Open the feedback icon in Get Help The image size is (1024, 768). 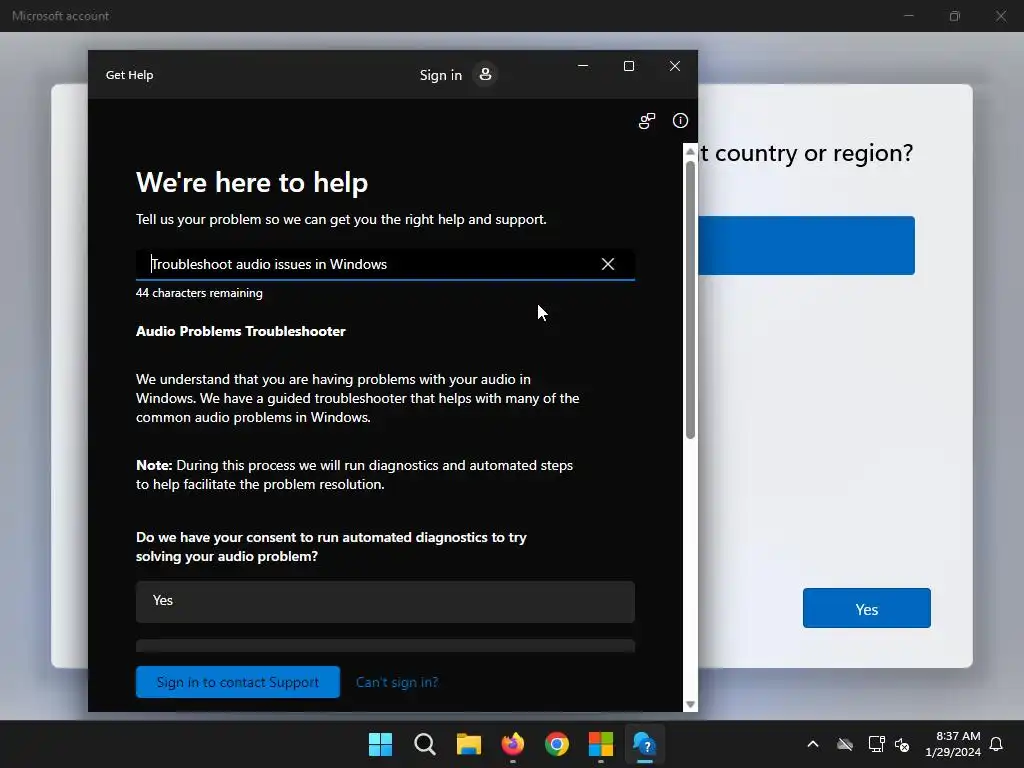point(647,121)
